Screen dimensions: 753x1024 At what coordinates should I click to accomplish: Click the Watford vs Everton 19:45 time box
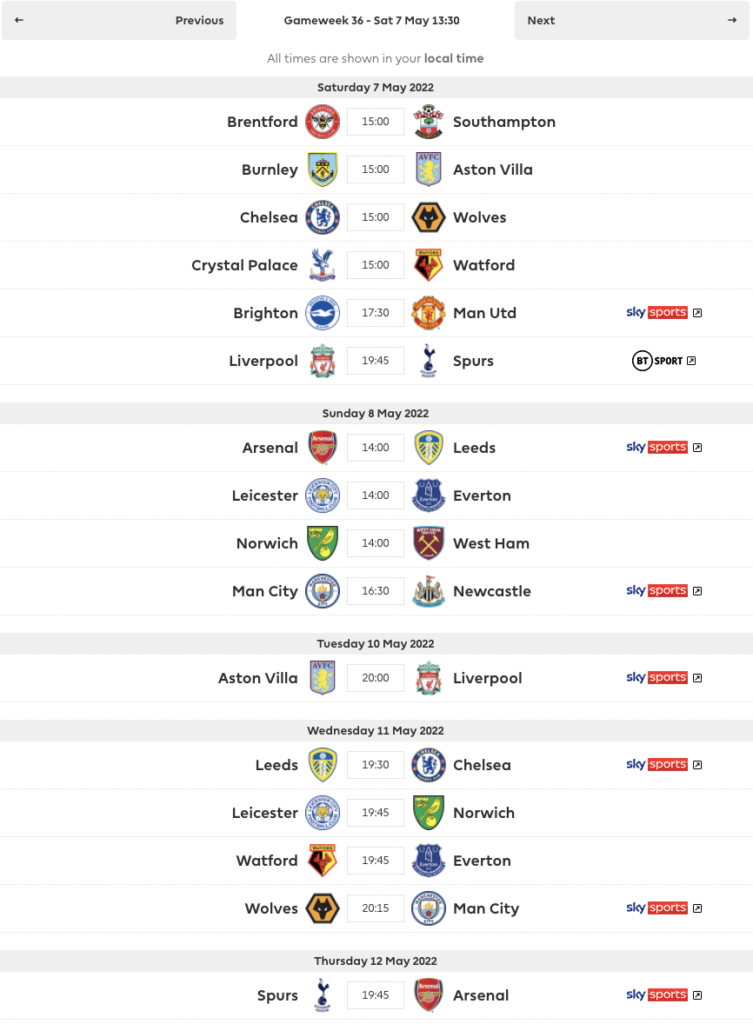pos(376,861)
